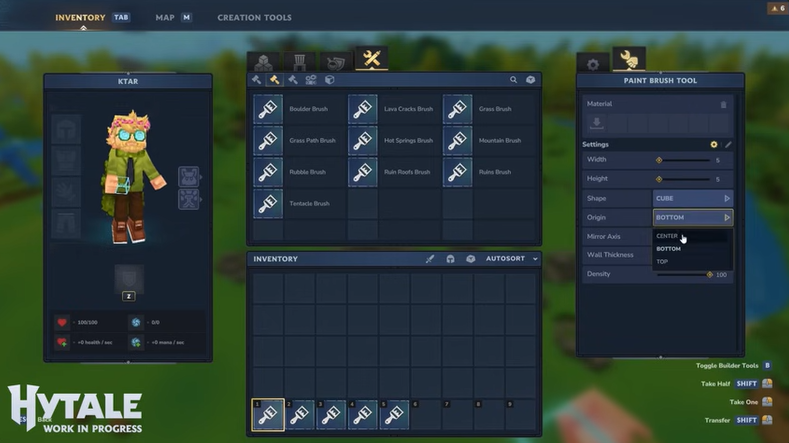Open the Creation Tools tab
The image size is (789, 443).
254,17
